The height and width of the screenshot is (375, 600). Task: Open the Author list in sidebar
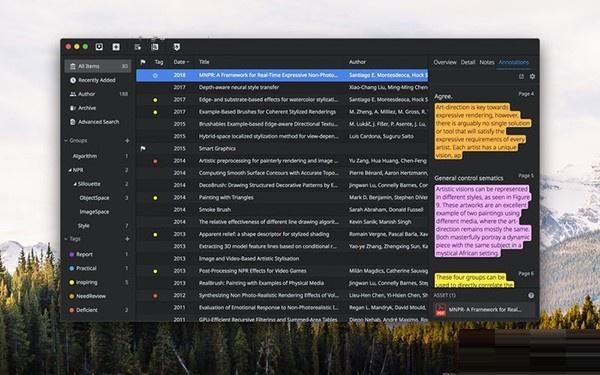click(x=98, y=94)
